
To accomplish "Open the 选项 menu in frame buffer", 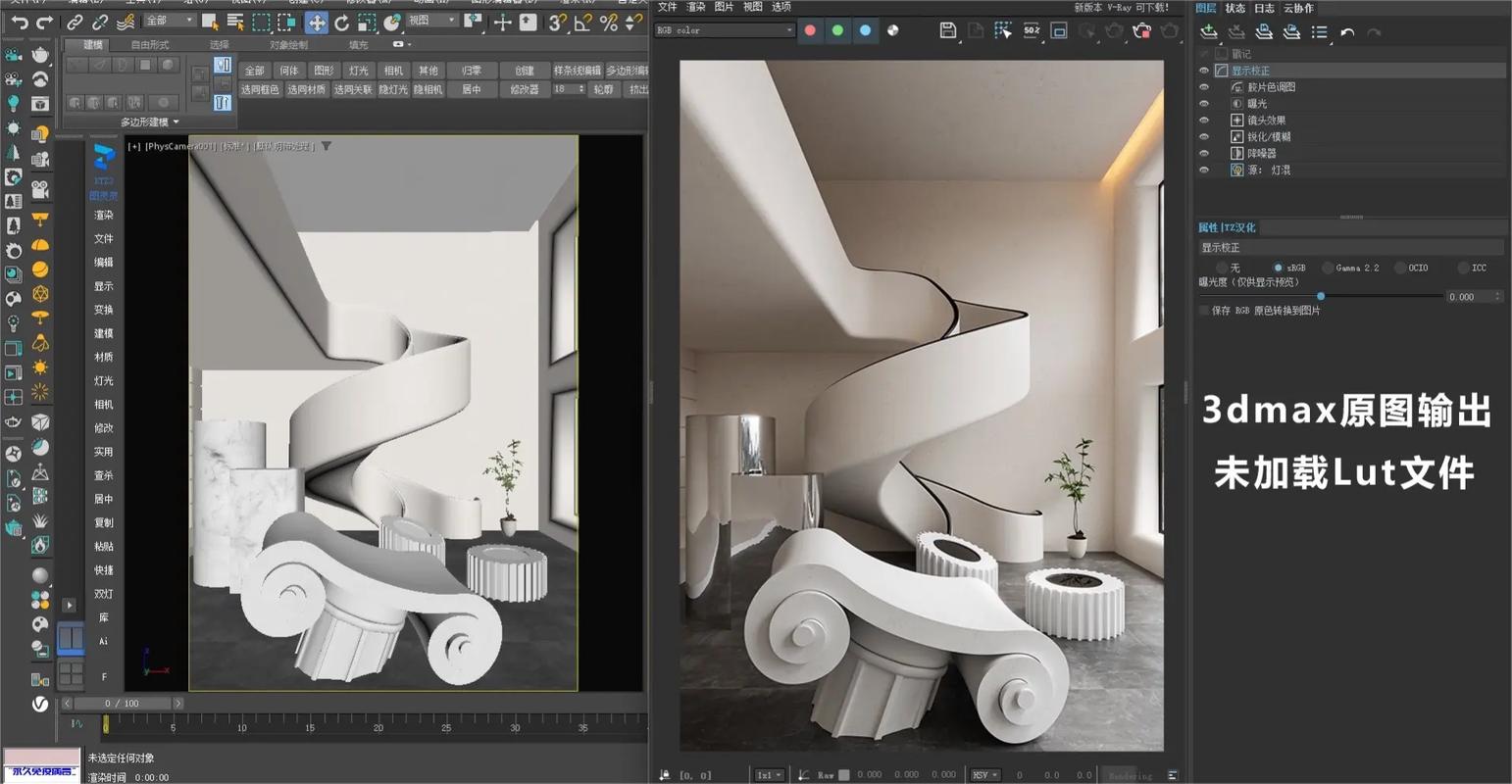I will point(781,7).
